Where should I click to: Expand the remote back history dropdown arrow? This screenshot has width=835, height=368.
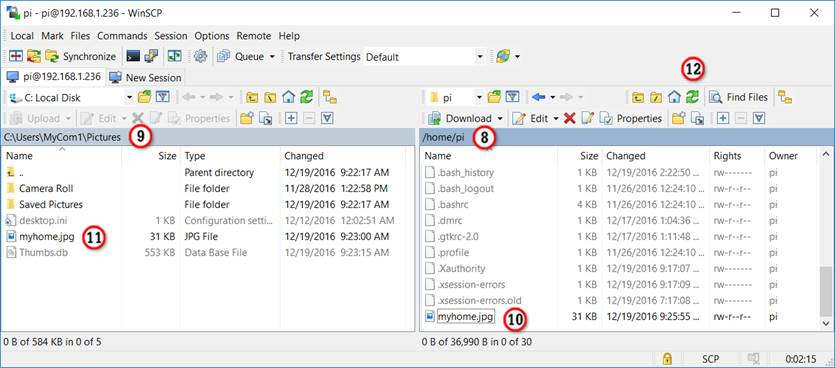click(x=553, y=97)
